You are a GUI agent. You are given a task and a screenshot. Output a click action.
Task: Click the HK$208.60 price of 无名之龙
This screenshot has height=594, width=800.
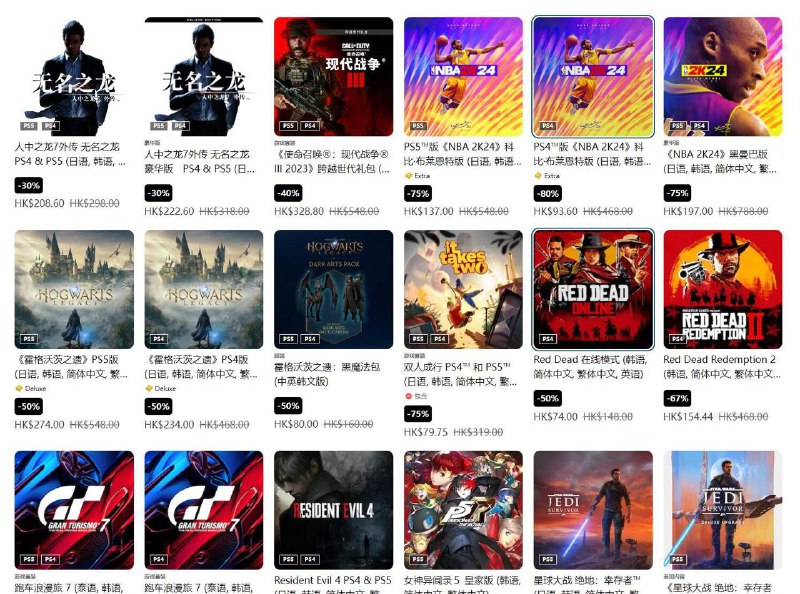(x=39, y=203)
